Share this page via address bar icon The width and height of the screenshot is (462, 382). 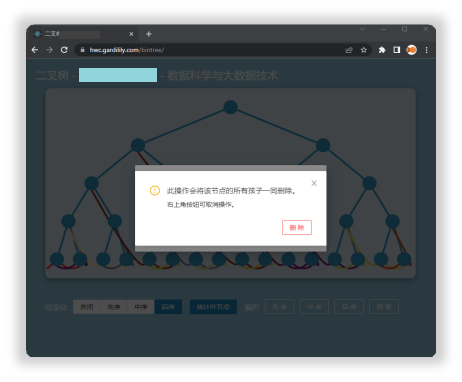tap(349, 50)
